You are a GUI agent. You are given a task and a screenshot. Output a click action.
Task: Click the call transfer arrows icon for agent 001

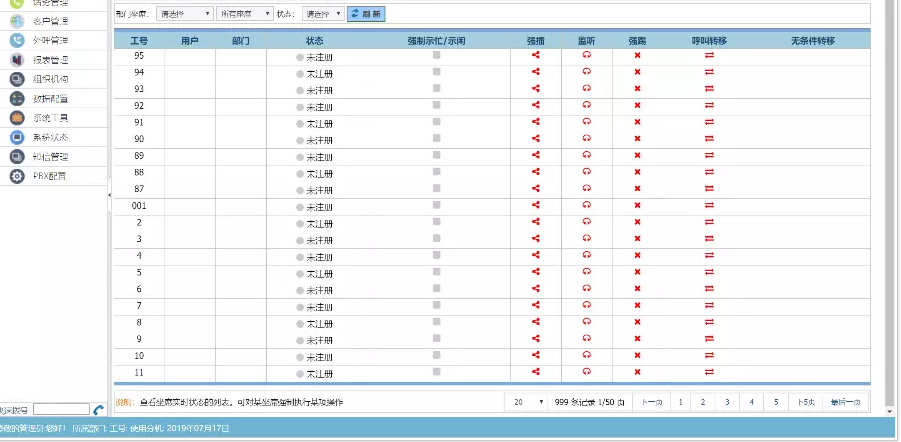click(709, 205)
